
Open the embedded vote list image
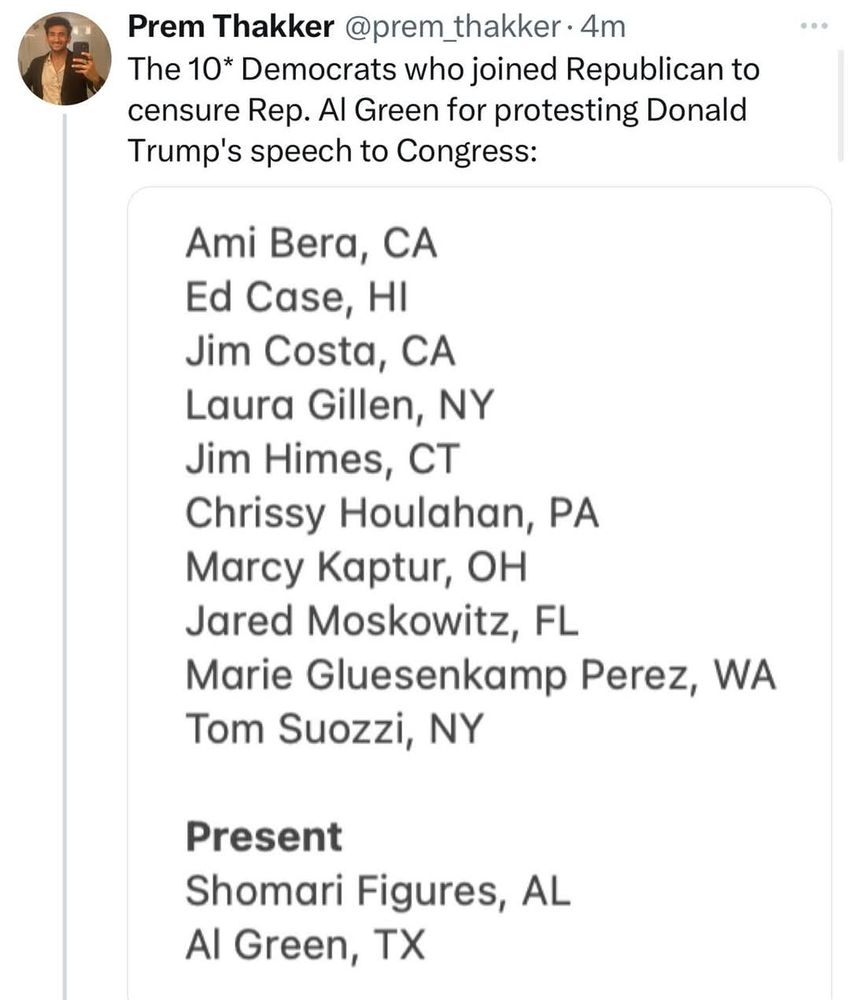pyautogui.click(x=480, y=593)
